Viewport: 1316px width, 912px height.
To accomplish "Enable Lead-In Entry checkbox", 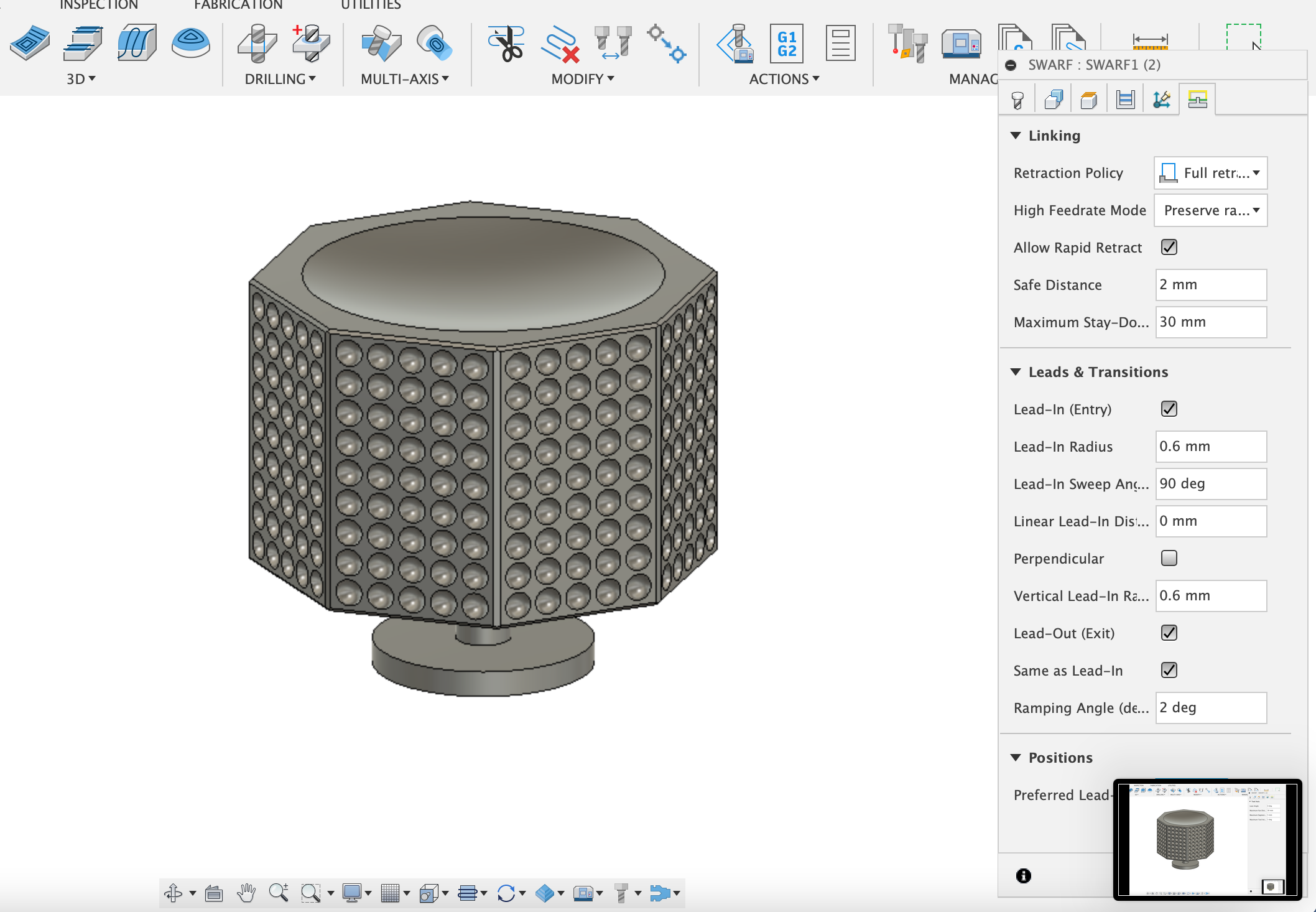I will [1167, 409].
